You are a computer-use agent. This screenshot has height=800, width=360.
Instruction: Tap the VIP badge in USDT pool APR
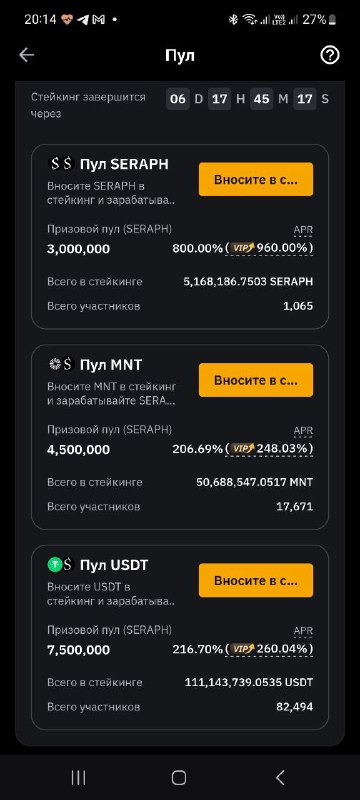click(x=242, y=649)
